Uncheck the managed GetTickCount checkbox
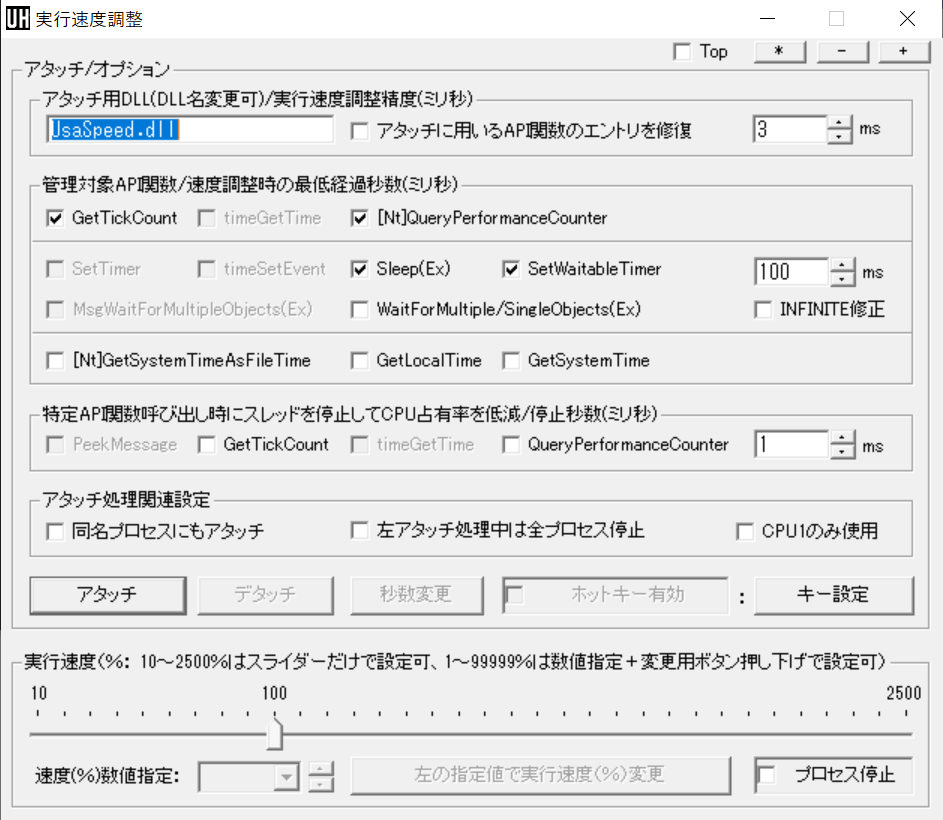Screen dimensions: 943x820 pyautogui.click(x=55, y=218)
